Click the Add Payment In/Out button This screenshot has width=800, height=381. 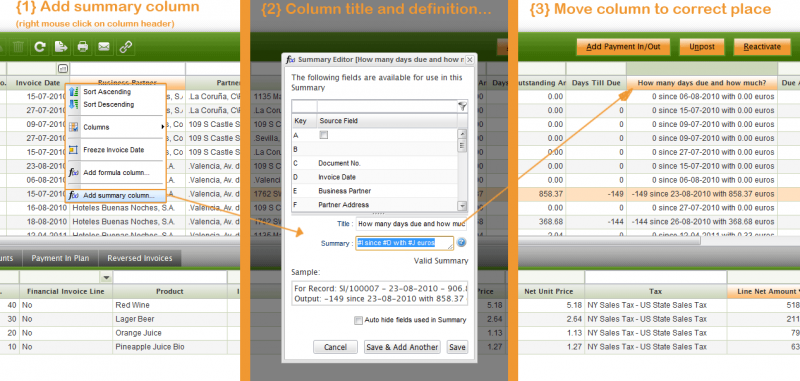pyautogui.click(x=623, y=46)
